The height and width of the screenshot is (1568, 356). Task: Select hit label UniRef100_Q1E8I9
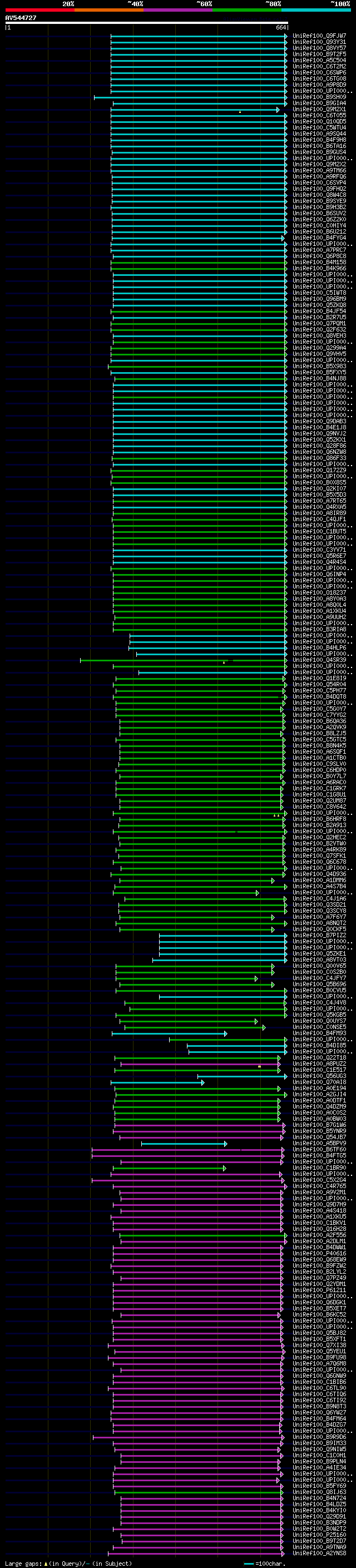(319, 678)
